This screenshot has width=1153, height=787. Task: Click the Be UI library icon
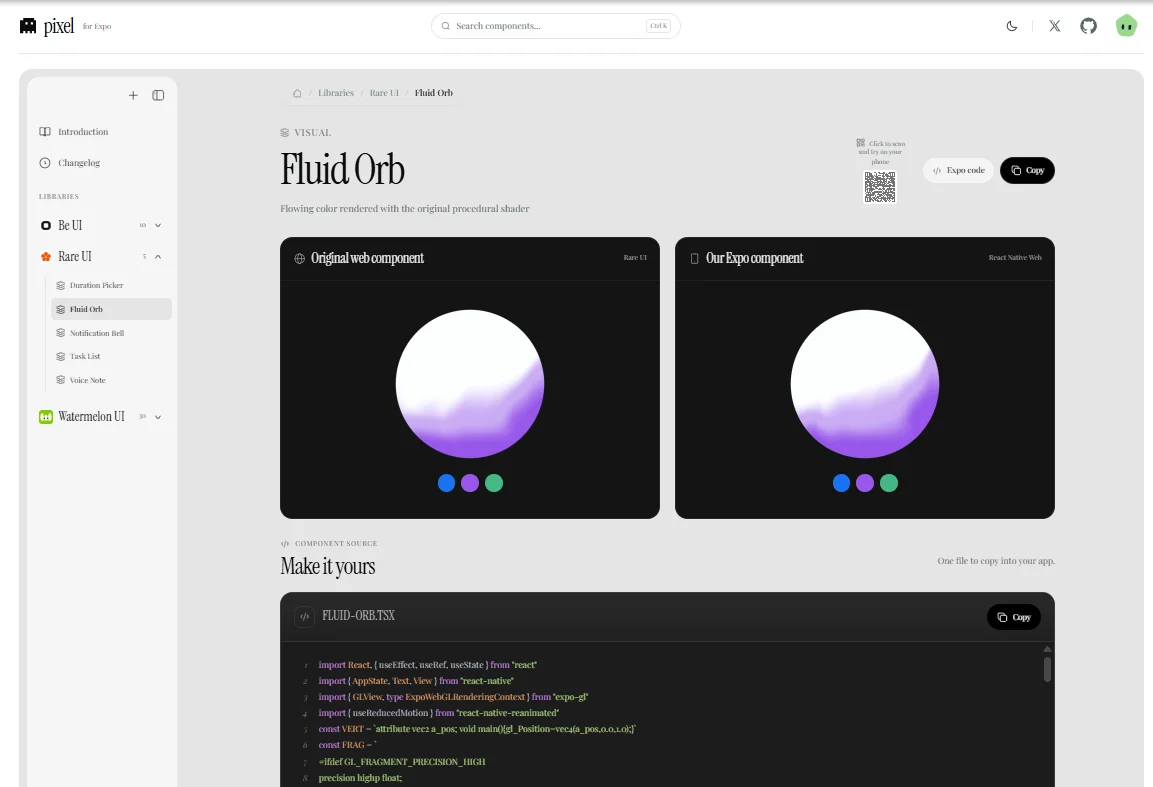pyautogui.click(x=46, y=226)
